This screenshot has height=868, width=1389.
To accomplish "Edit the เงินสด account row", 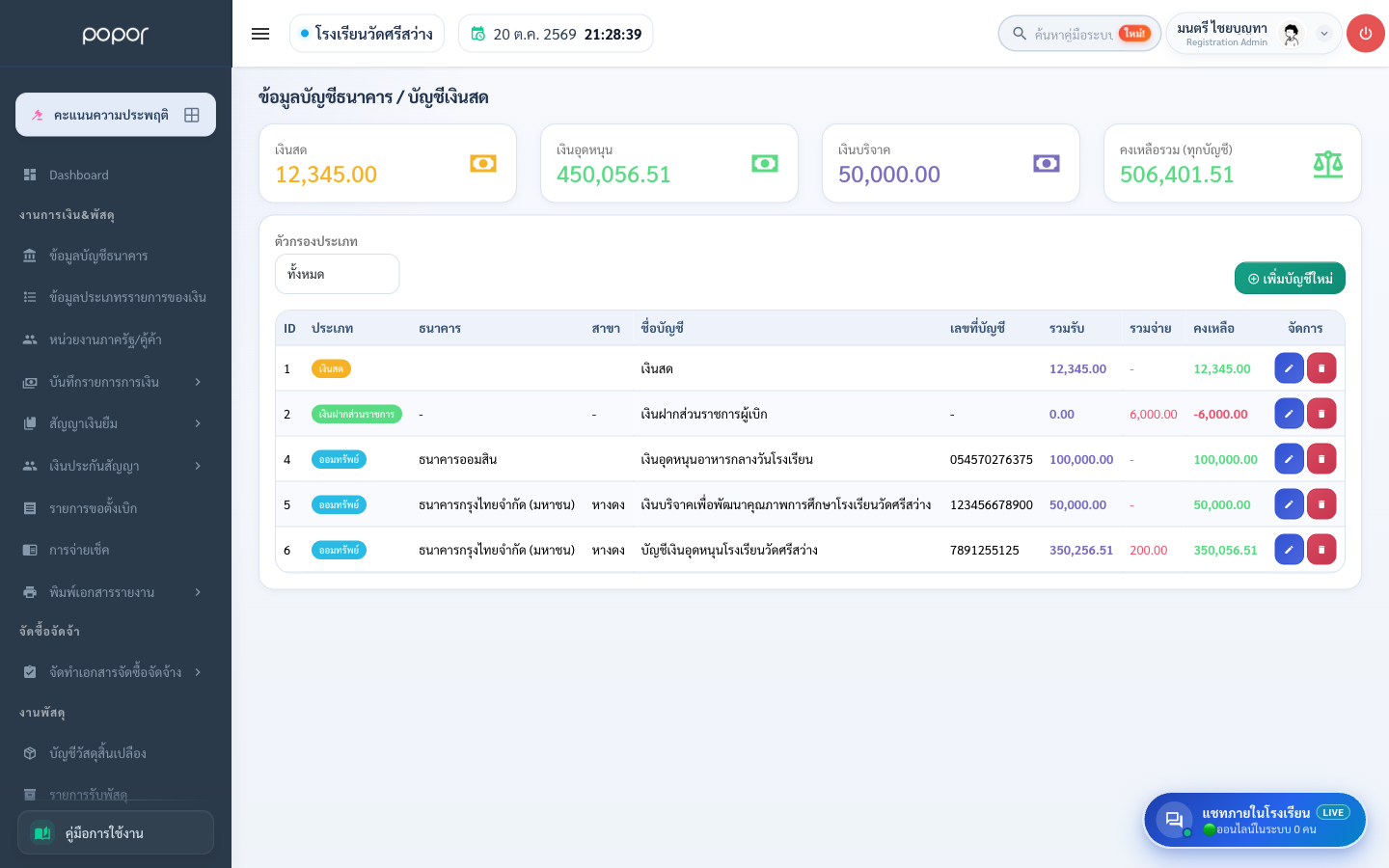I will pos(1289,368).
